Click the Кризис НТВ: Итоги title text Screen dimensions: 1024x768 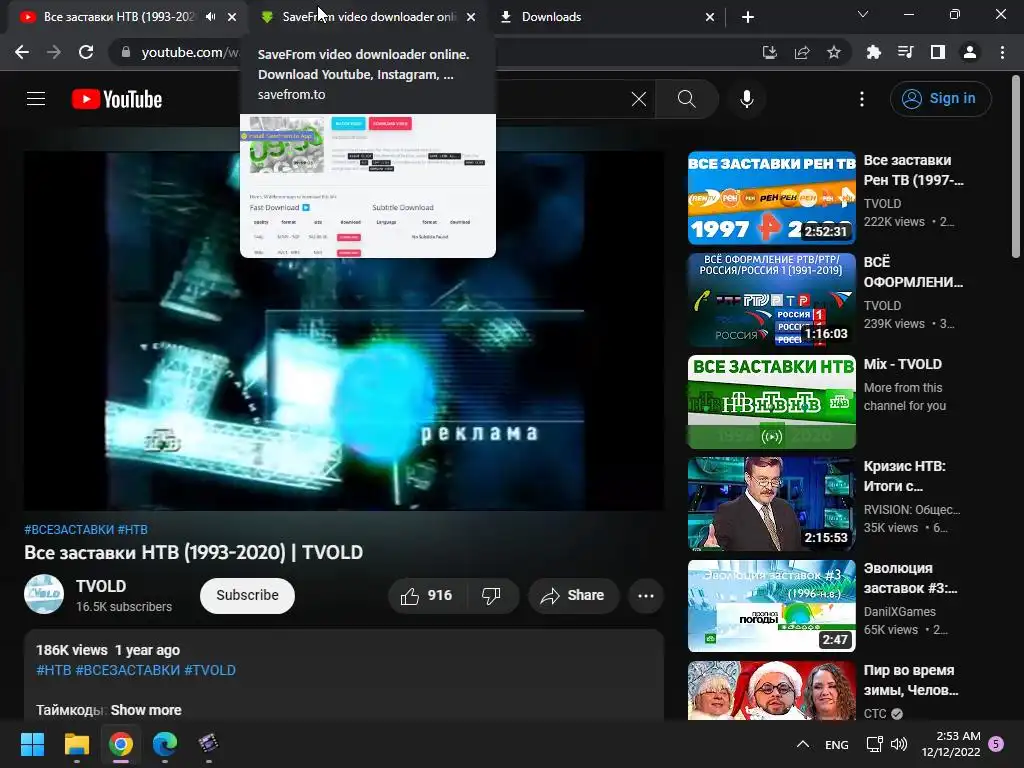coord(904,475)
